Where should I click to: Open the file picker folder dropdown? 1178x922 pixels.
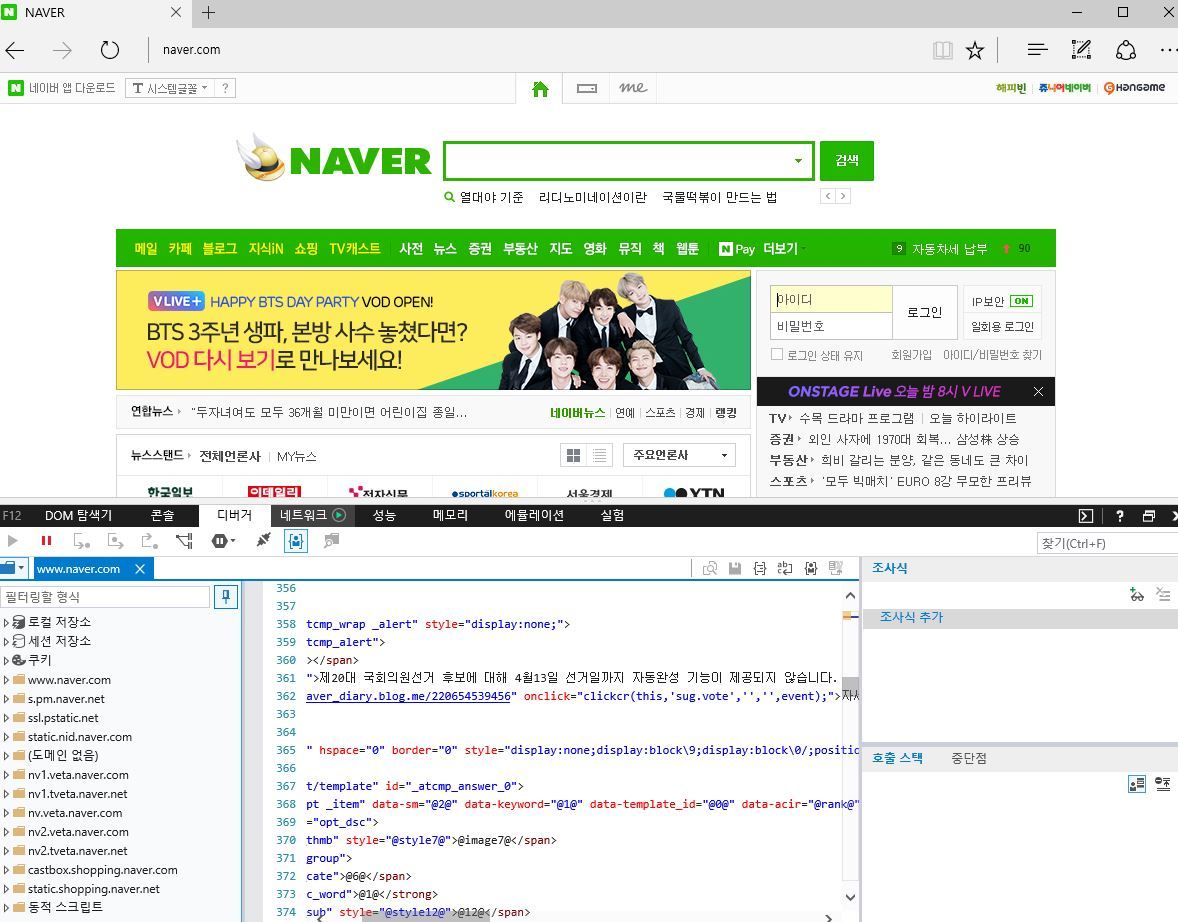click(14, 568)
